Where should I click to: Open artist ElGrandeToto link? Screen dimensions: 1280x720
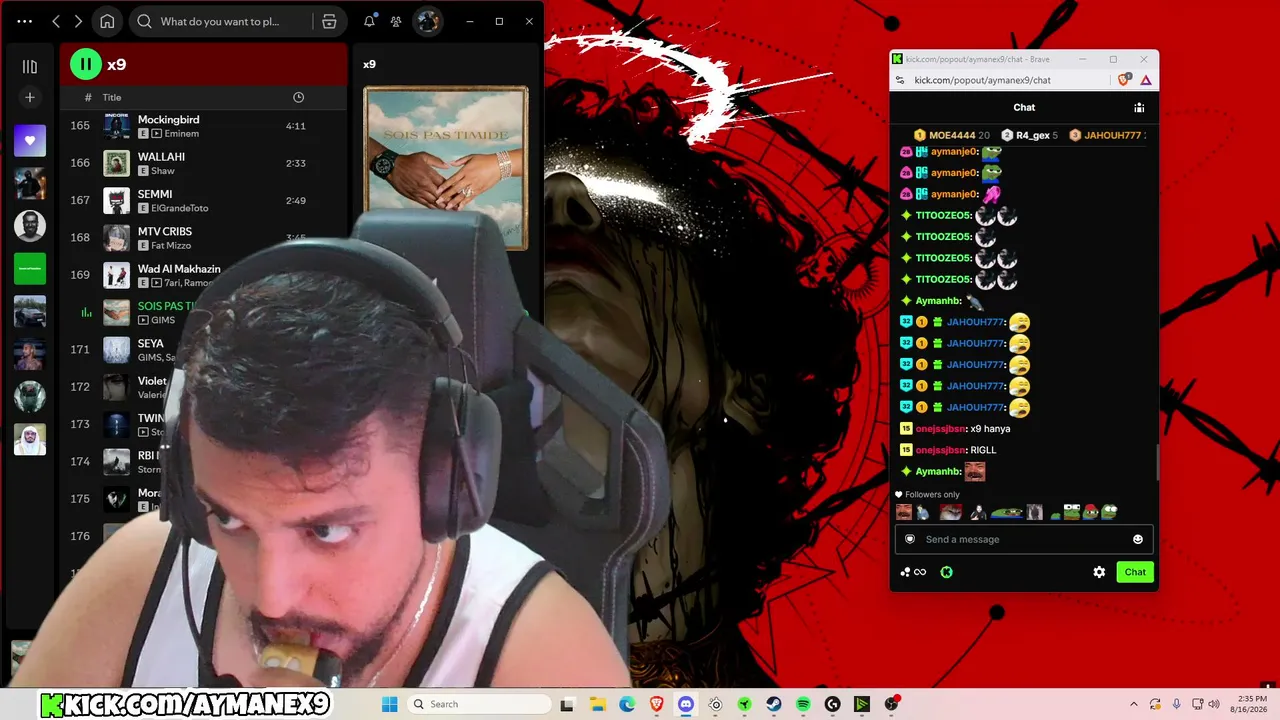180,208
